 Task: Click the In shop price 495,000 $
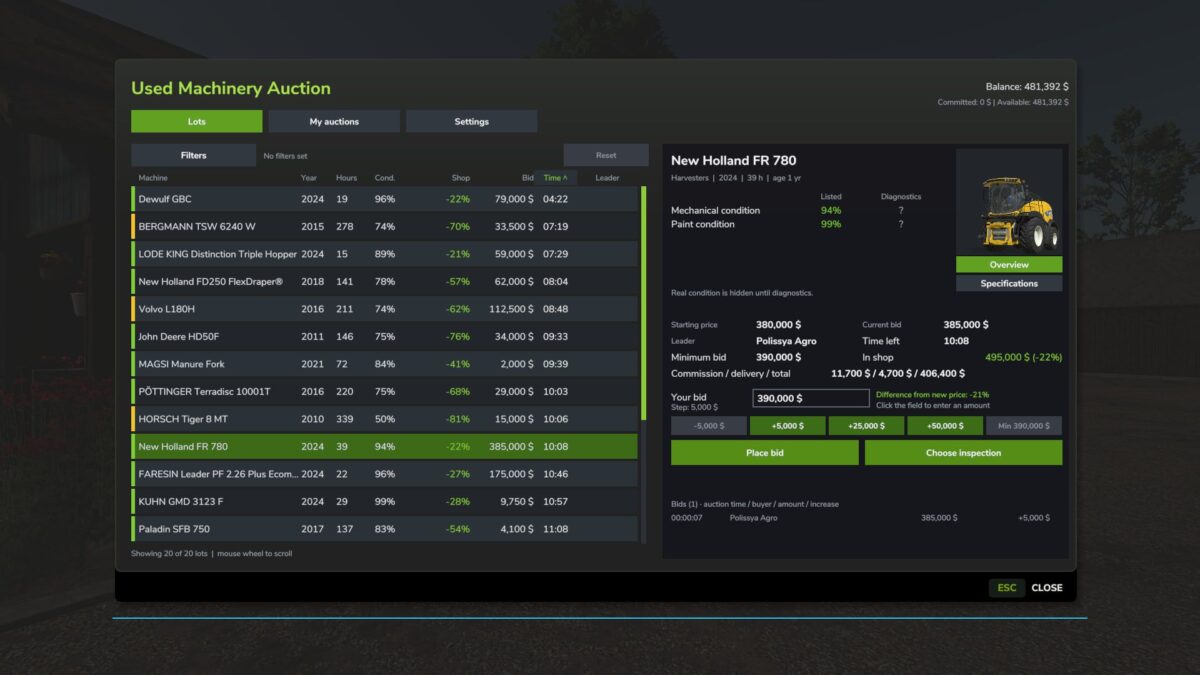coord(1023,357)
